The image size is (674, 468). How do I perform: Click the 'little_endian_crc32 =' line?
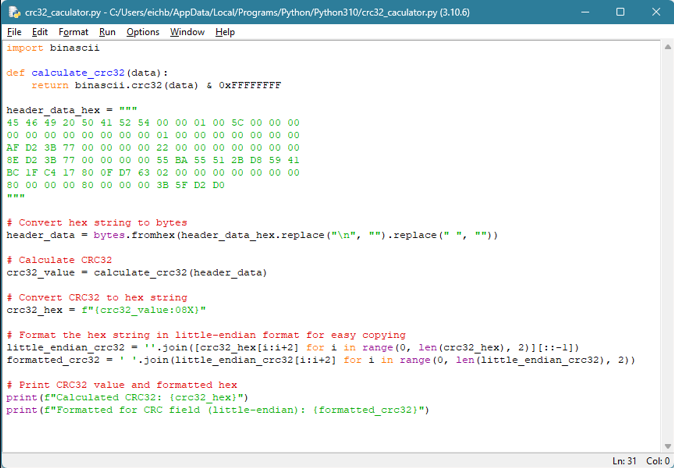pyautogui.click(x=293, y=347)
